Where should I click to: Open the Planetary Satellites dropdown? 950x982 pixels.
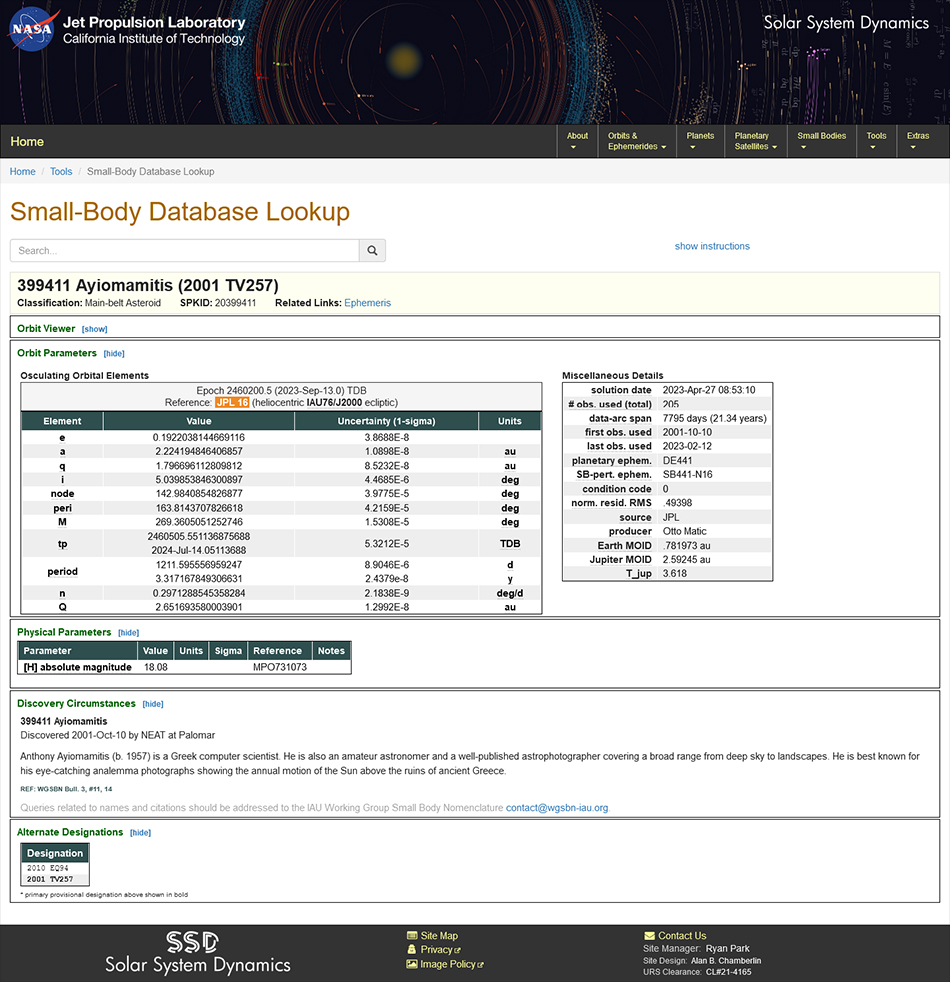click(756, 141)
